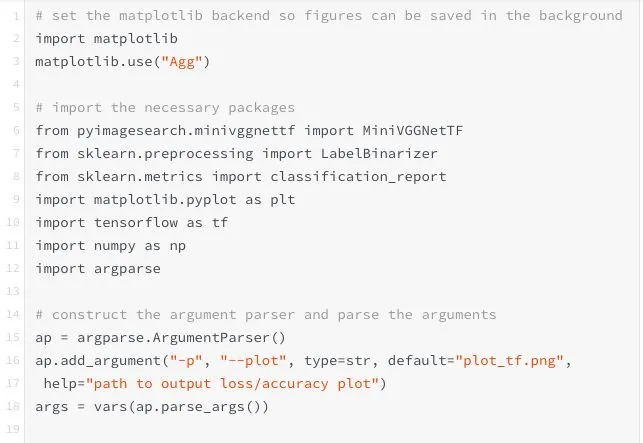Click the import matplotlib statement on line 2
This screenshot has height=443, width=643.
point(107,39)
